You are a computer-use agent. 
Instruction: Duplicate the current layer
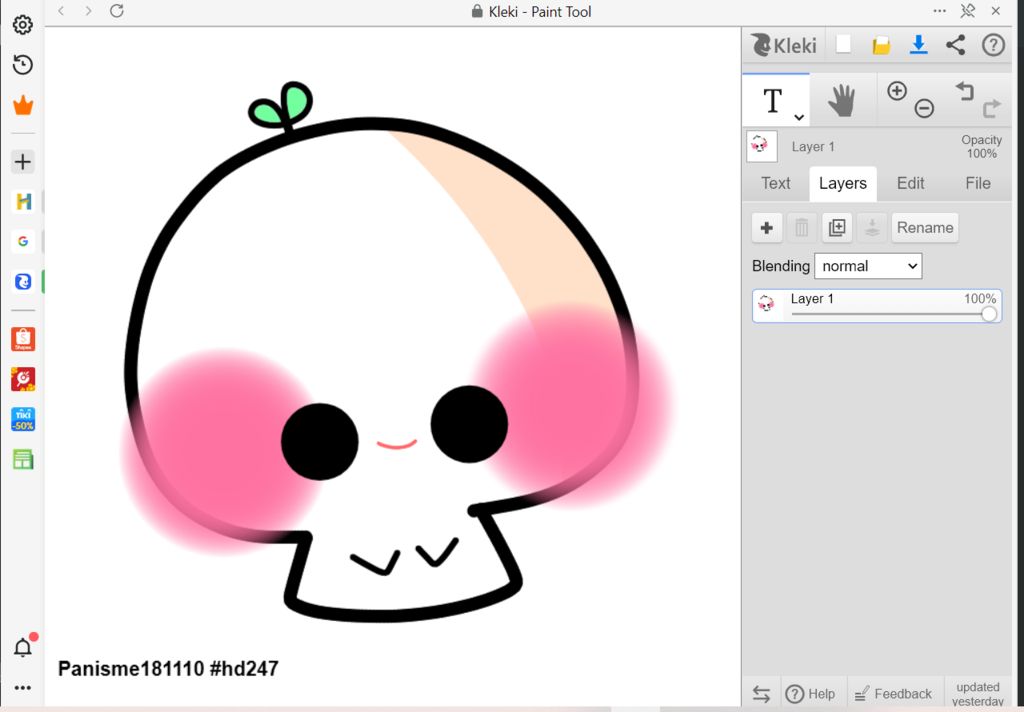click(x=837, y=228)
